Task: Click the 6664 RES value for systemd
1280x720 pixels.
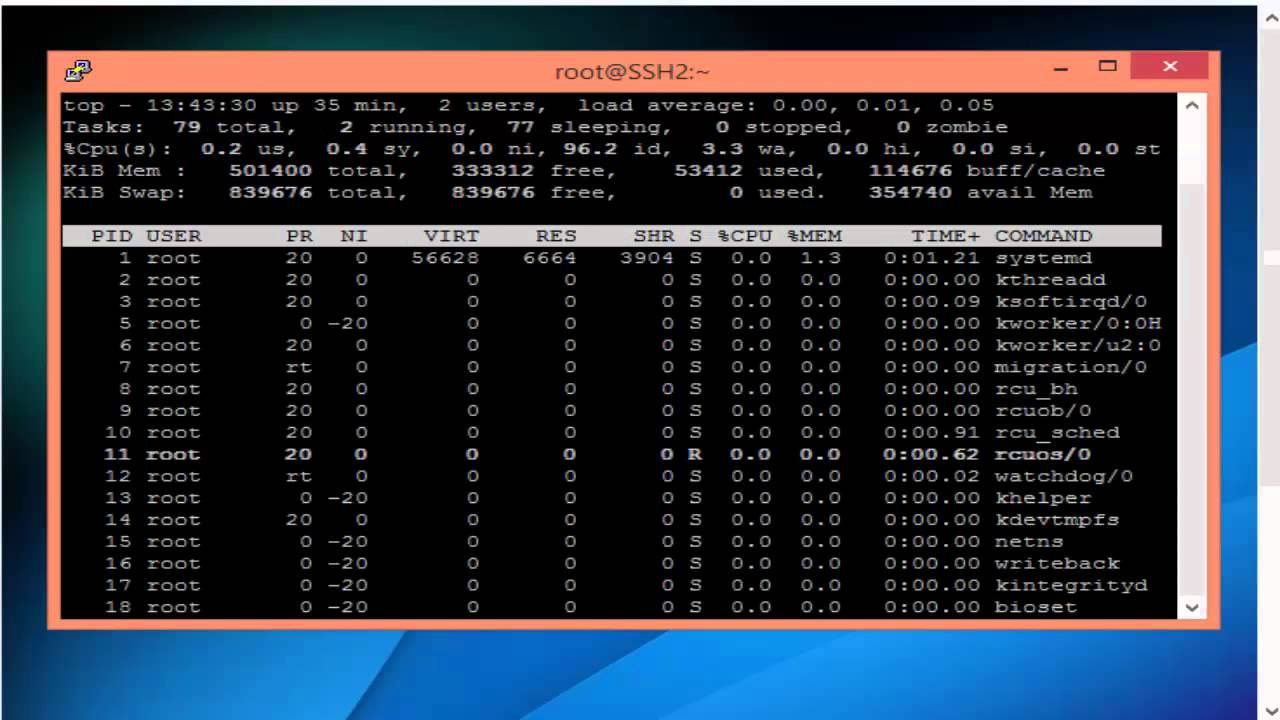Action: pyautogui.click(x=550, y=258)
